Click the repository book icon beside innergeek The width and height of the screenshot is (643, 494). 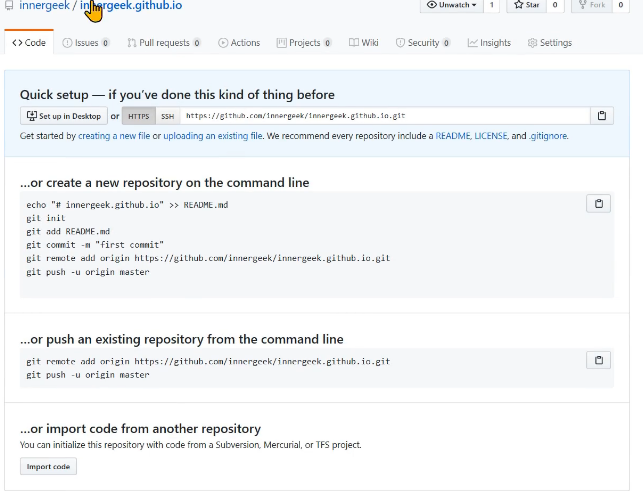9,6
